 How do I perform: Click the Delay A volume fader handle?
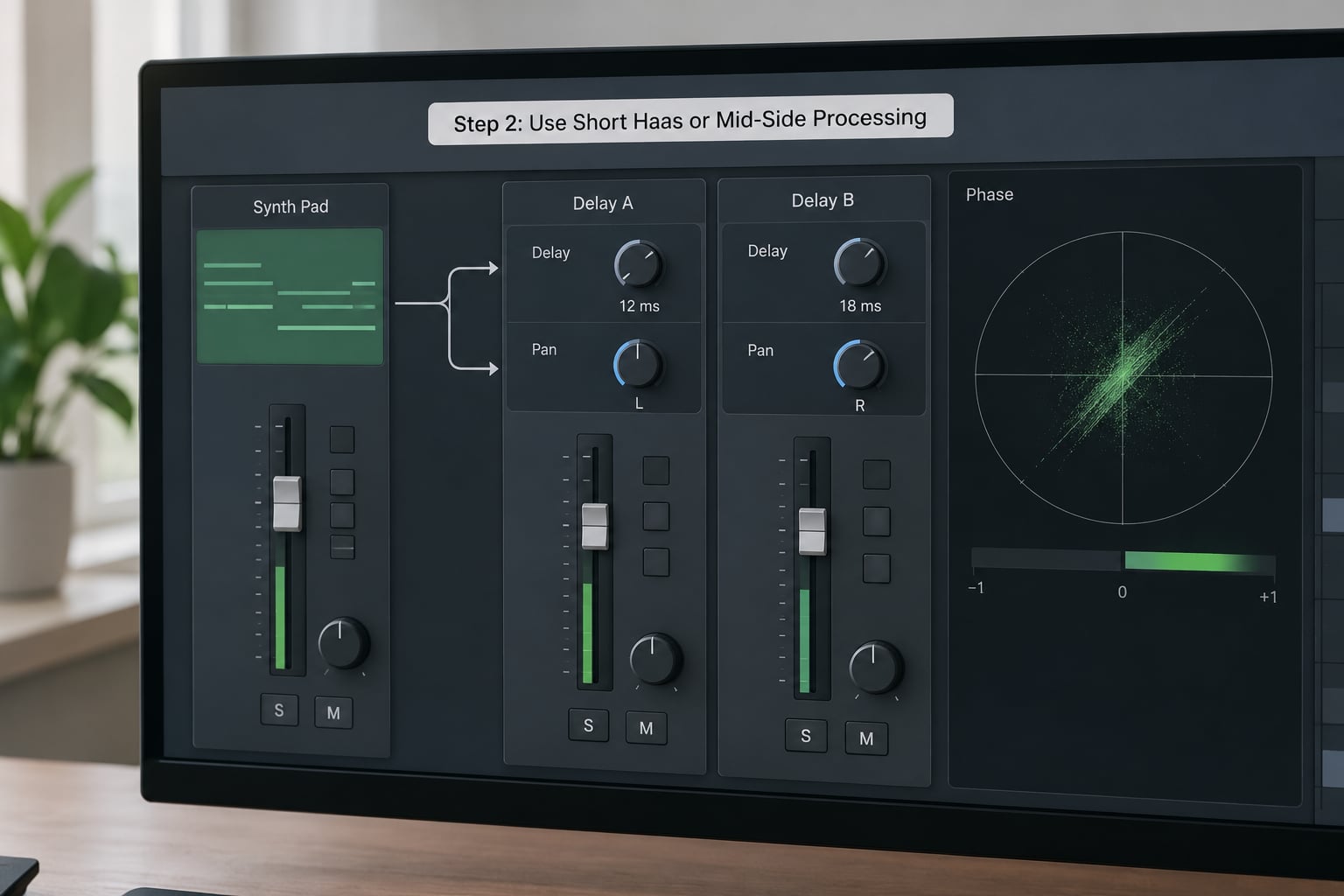pyautogui.click(x=595, y=526)
